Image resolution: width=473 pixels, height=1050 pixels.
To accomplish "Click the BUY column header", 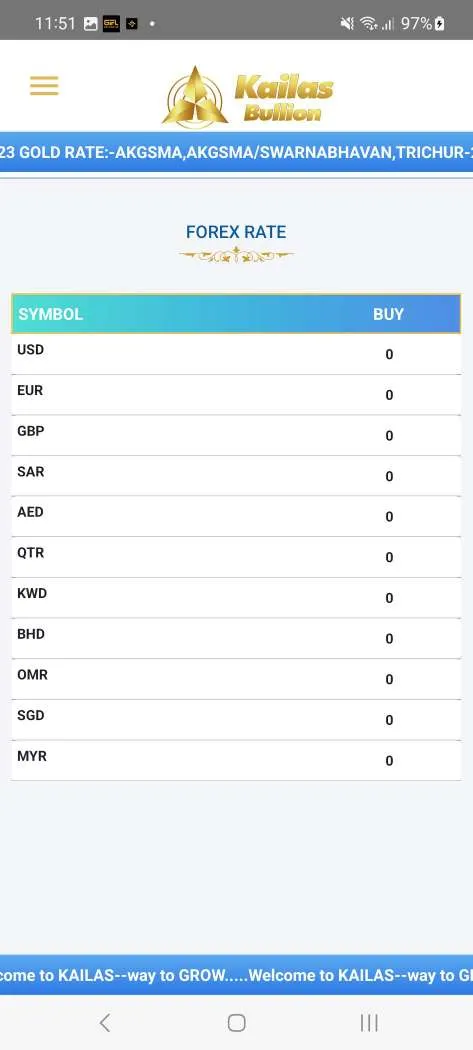I will 389,314.
